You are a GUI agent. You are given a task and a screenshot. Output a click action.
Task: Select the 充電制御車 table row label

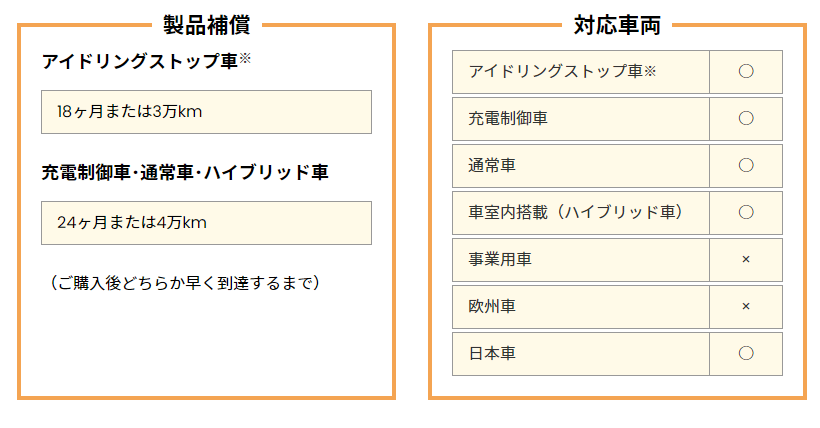508,118
